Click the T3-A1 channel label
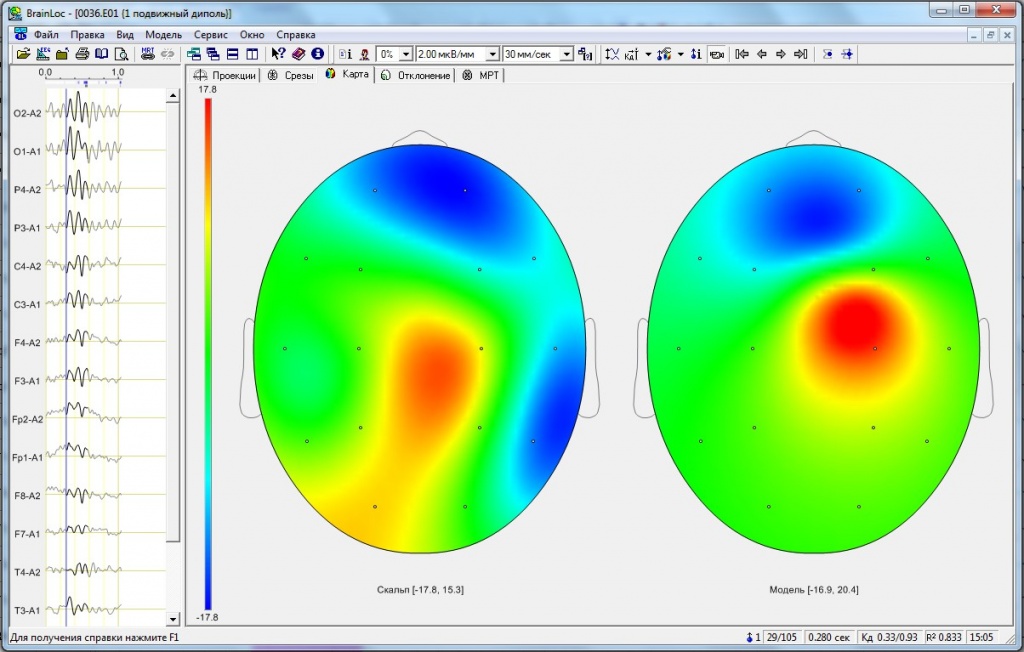 tap(27, 610)
